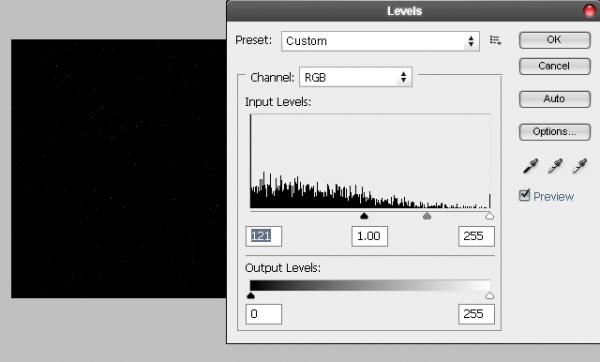Click the midtone gamma field showing 1.00
600x362 pixels.
point(369,236)
